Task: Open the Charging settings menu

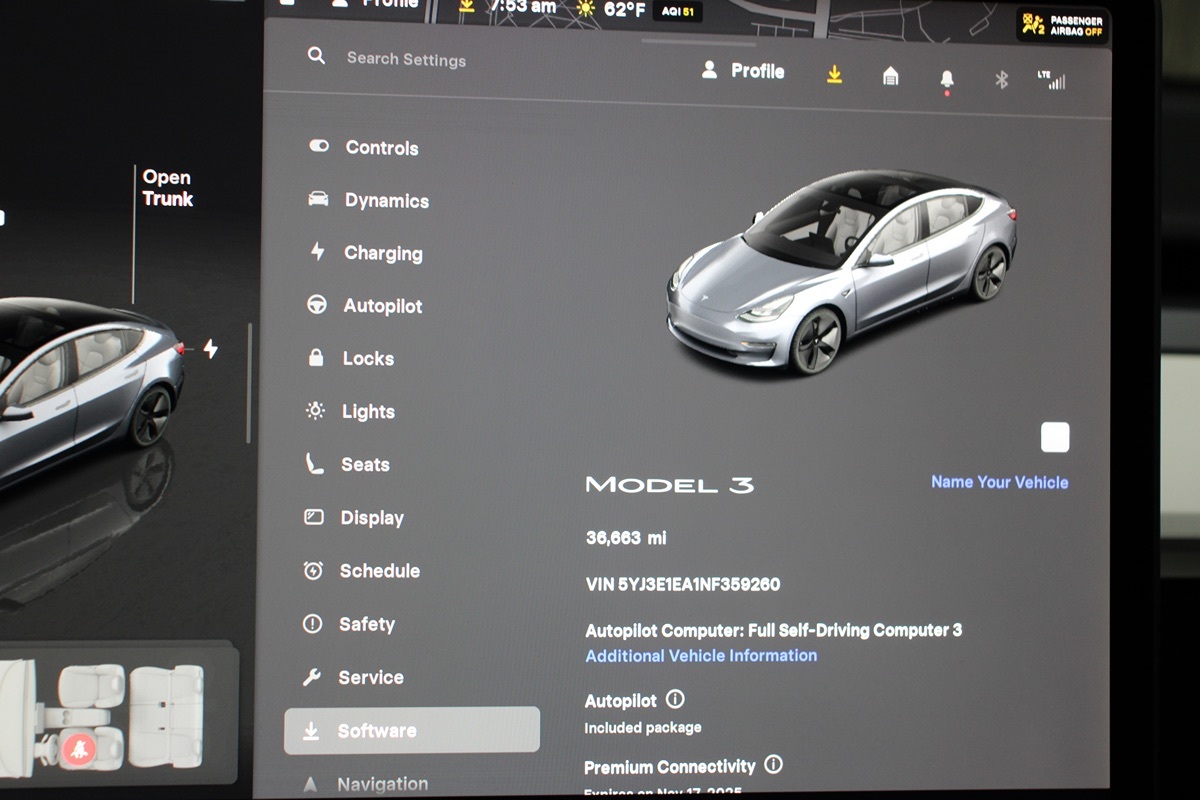Action: click(382, 253)
